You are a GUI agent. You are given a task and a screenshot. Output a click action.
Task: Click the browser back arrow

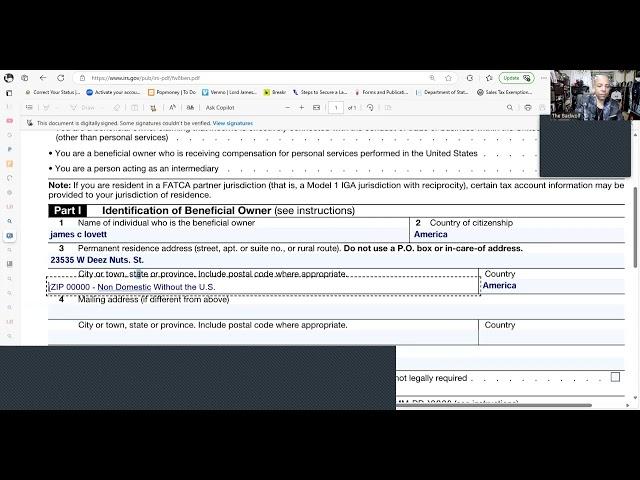[43, 78]
